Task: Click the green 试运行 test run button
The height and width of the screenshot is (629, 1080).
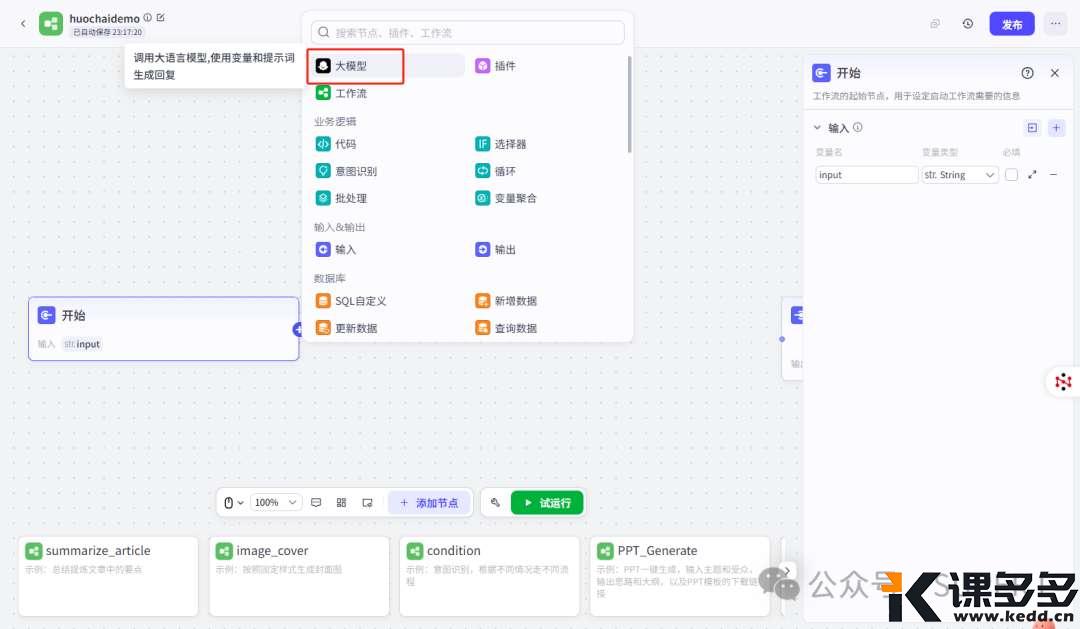Action: point(546,502)
